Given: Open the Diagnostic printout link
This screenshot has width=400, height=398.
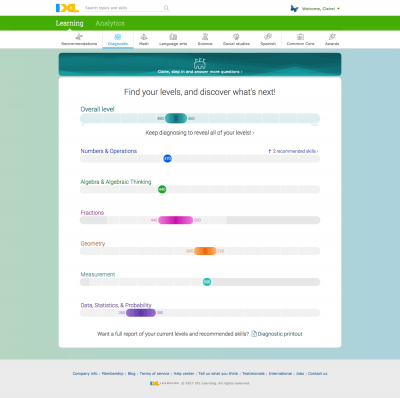Looking at the screenshot, I should (x=280, y=334).
